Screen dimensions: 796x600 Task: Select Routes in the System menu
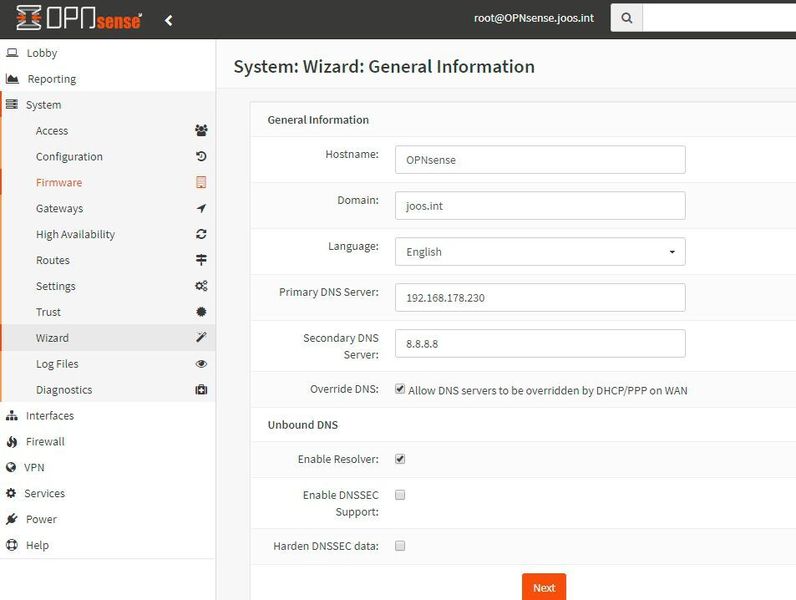pos(53,261)
